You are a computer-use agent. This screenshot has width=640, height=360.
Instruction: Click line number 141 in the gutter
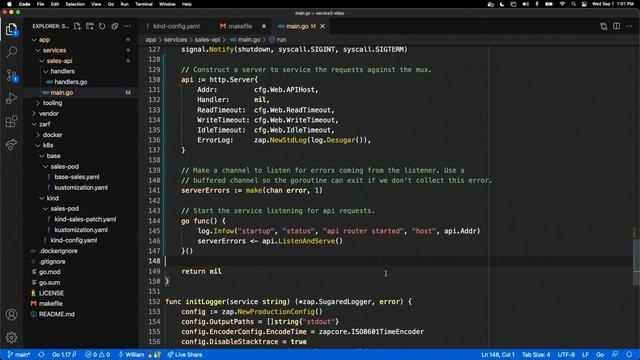click(154, 190)
